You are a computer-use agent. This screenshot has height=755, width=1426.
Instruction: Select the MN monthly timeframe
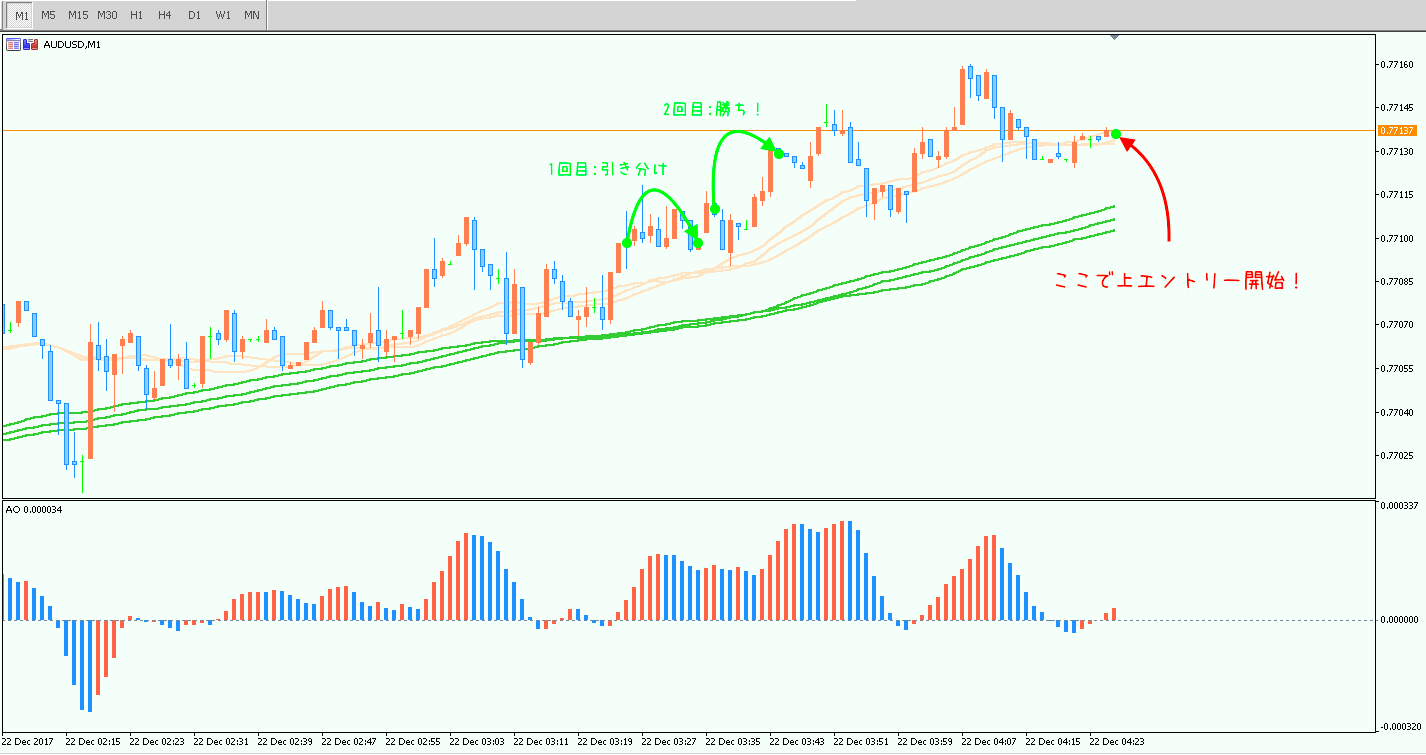[252, 15]
